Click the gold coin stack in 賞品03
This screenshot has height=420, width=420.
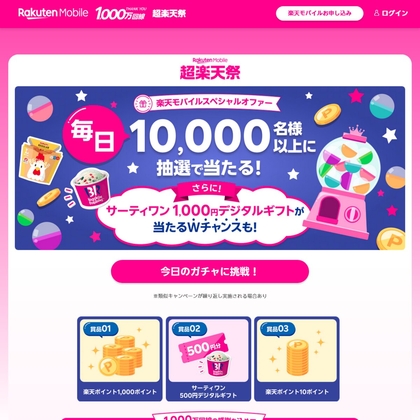(298, 357)
